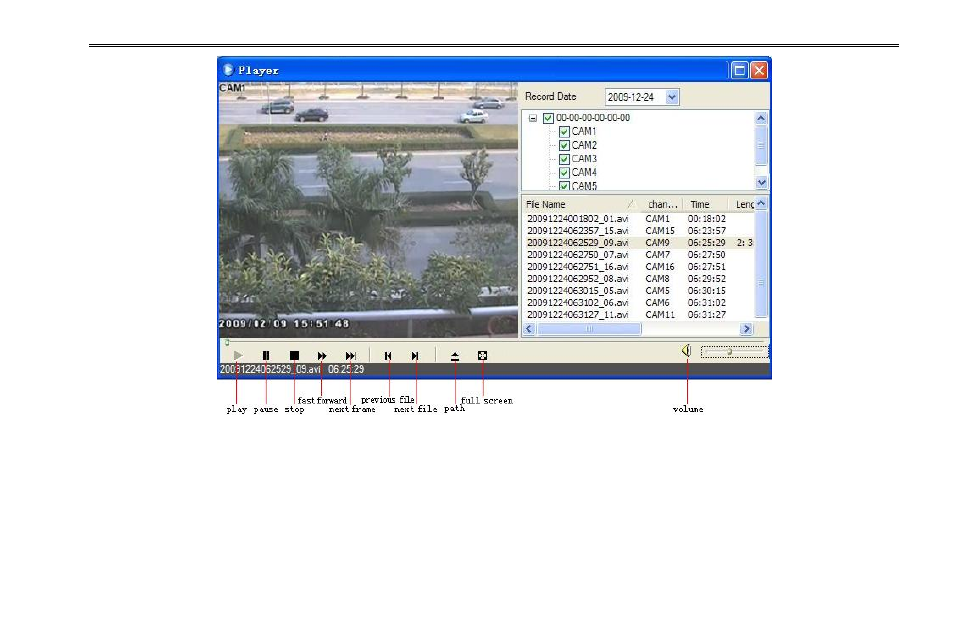Pause the video playback

tap(266, 355)
